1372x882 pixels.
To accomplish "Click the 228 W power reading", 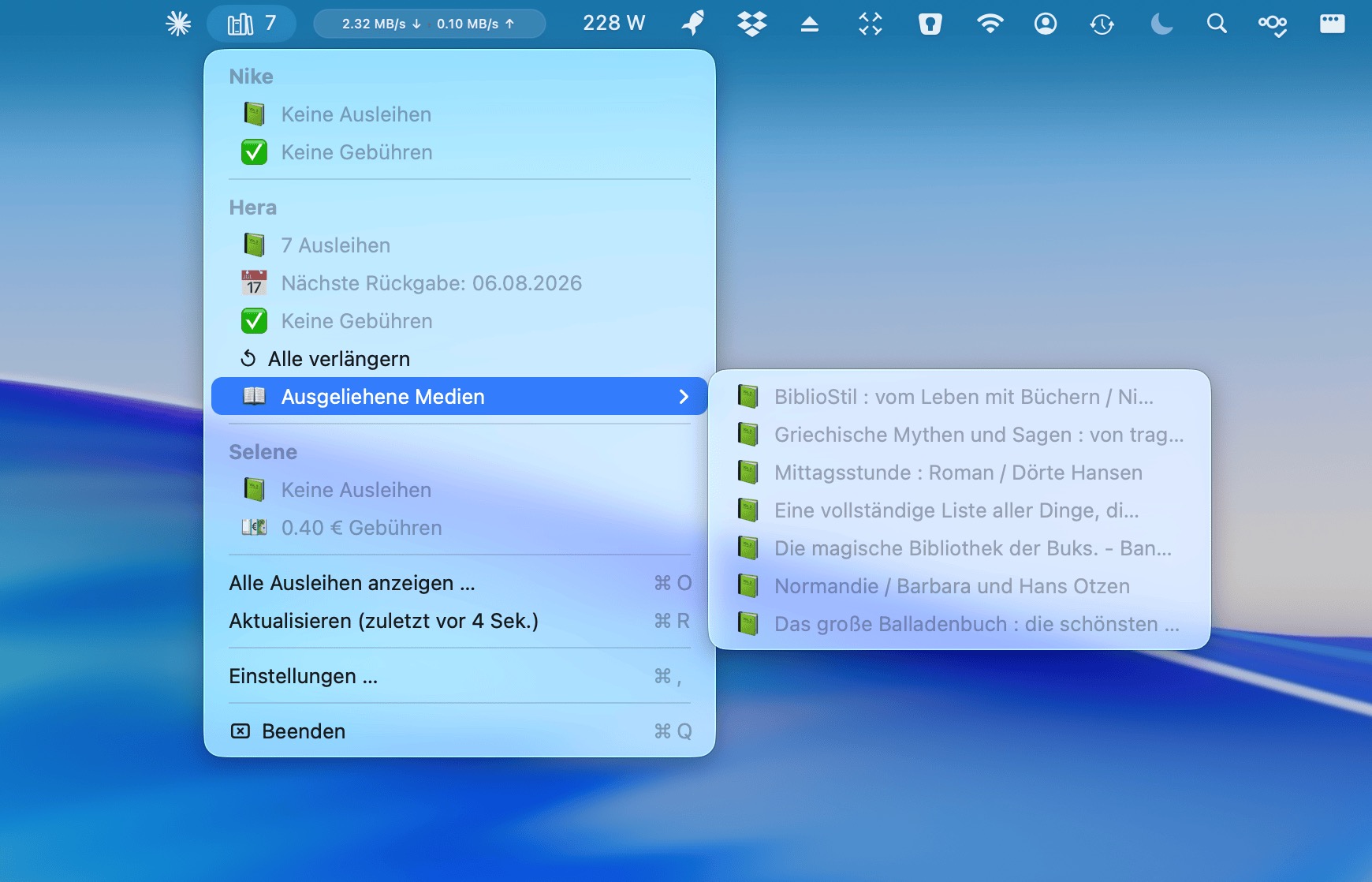I will coord(614,24).
